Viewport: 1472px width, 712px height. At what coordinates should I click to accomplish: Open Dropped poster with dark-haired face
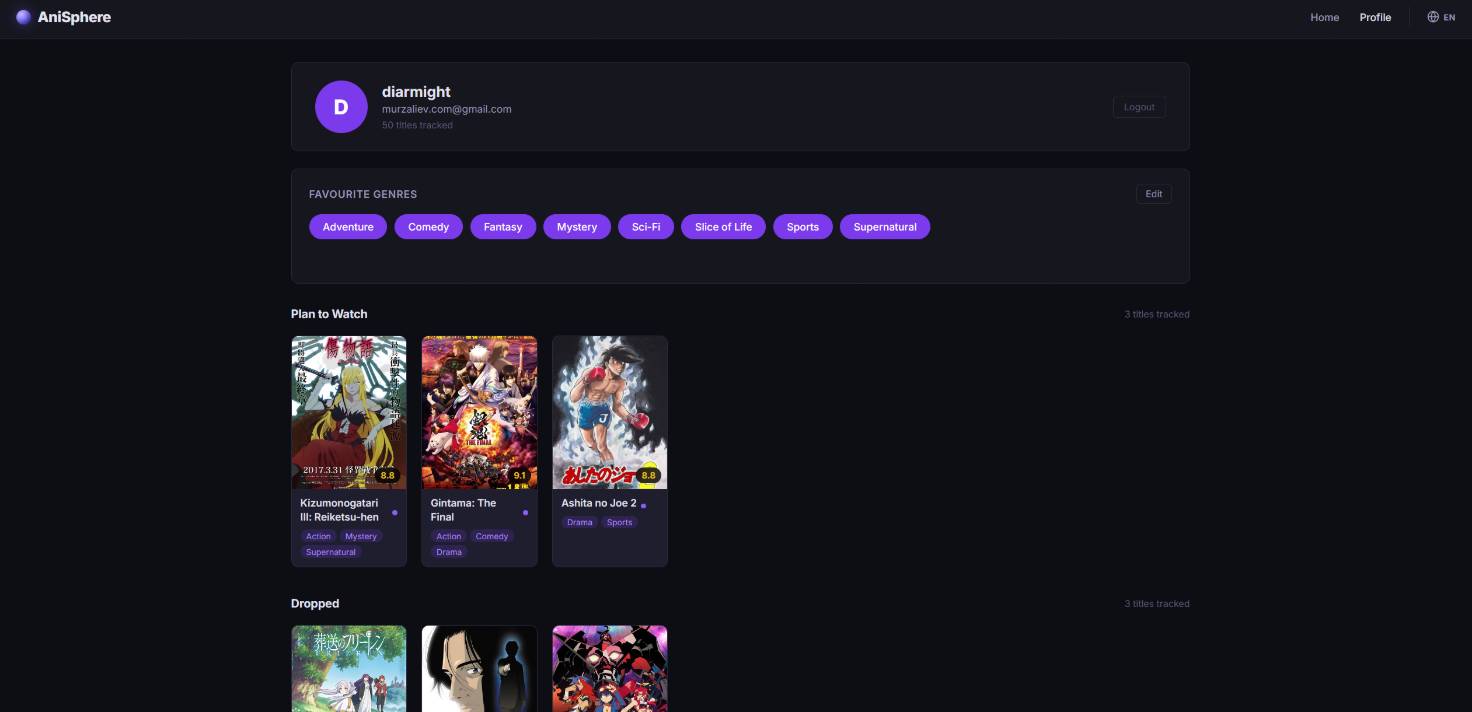coord(479,669)
